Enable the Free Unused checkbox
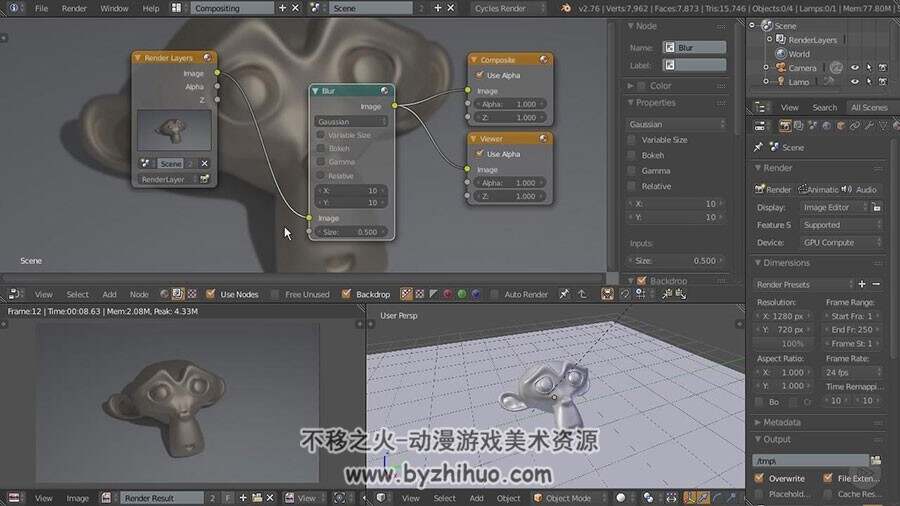The height and width of the screenshot is (506, 900). coord(275,294)
